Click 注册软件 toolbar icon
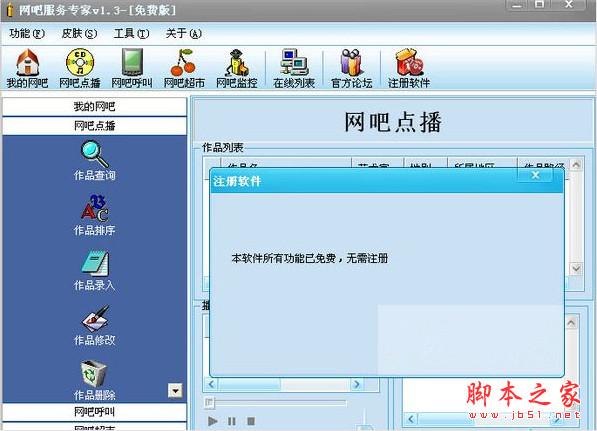597x431 pixels. click(x=409, y=69)
